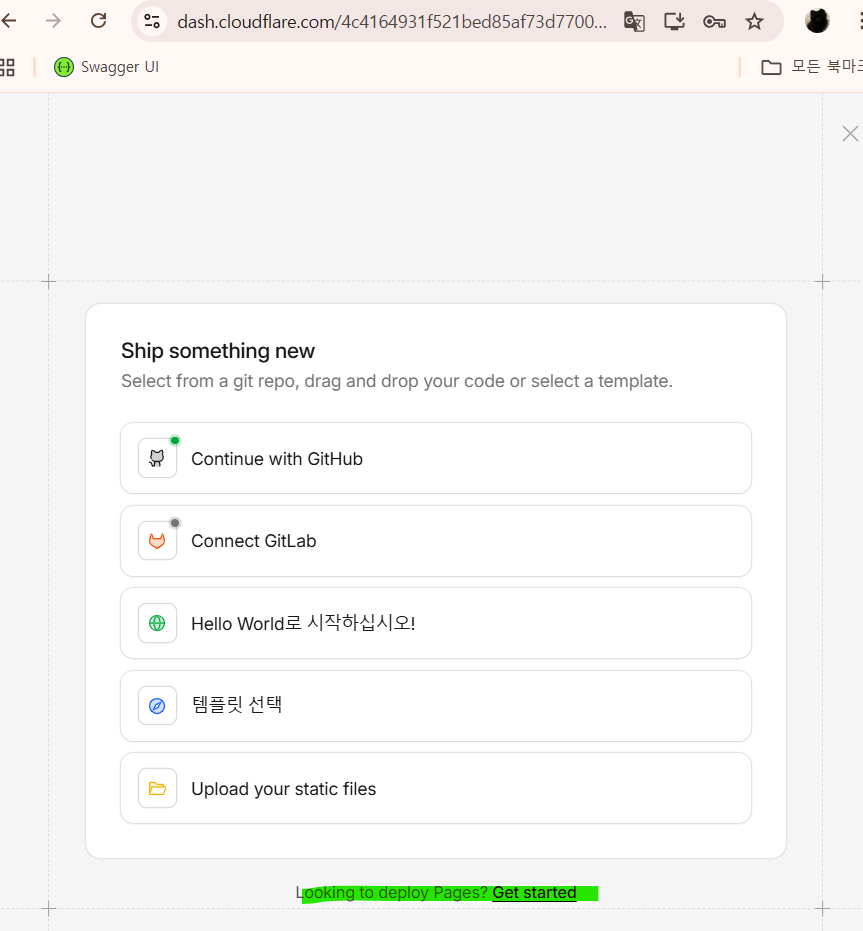Click the GitHub cat icon
863x931 pixels.
(157, 458)
